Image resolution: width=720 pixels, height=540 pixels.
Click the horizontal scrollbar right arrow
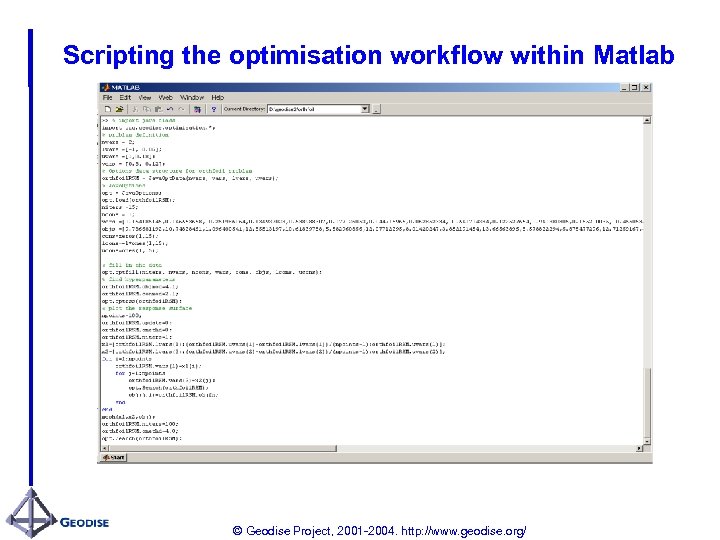click(639, 448)
